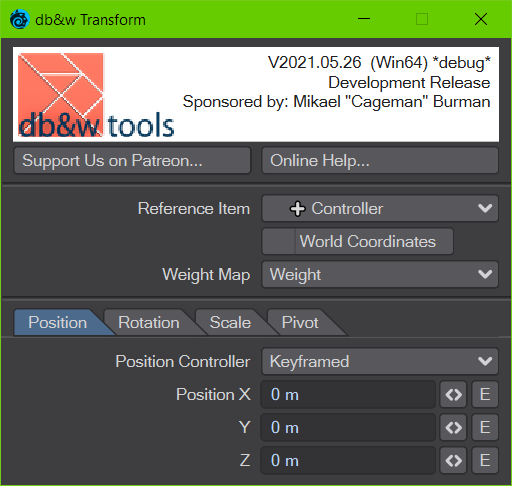Click the Position Z slider arrows button
Image resolution: width=512 pixels, height=486 pixels.
(x=453, y=461)
